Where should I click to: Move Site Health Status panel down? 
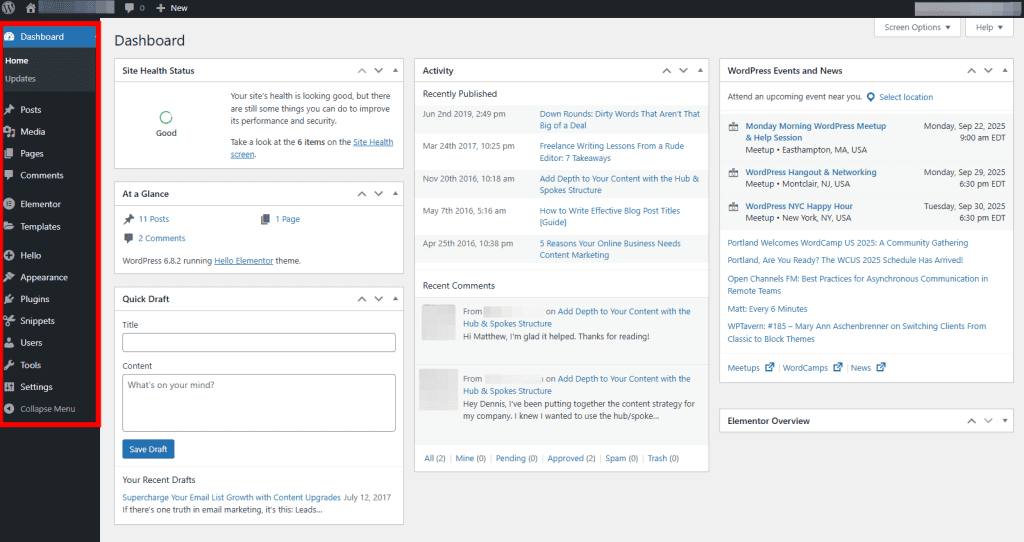(x=379, y=71)
